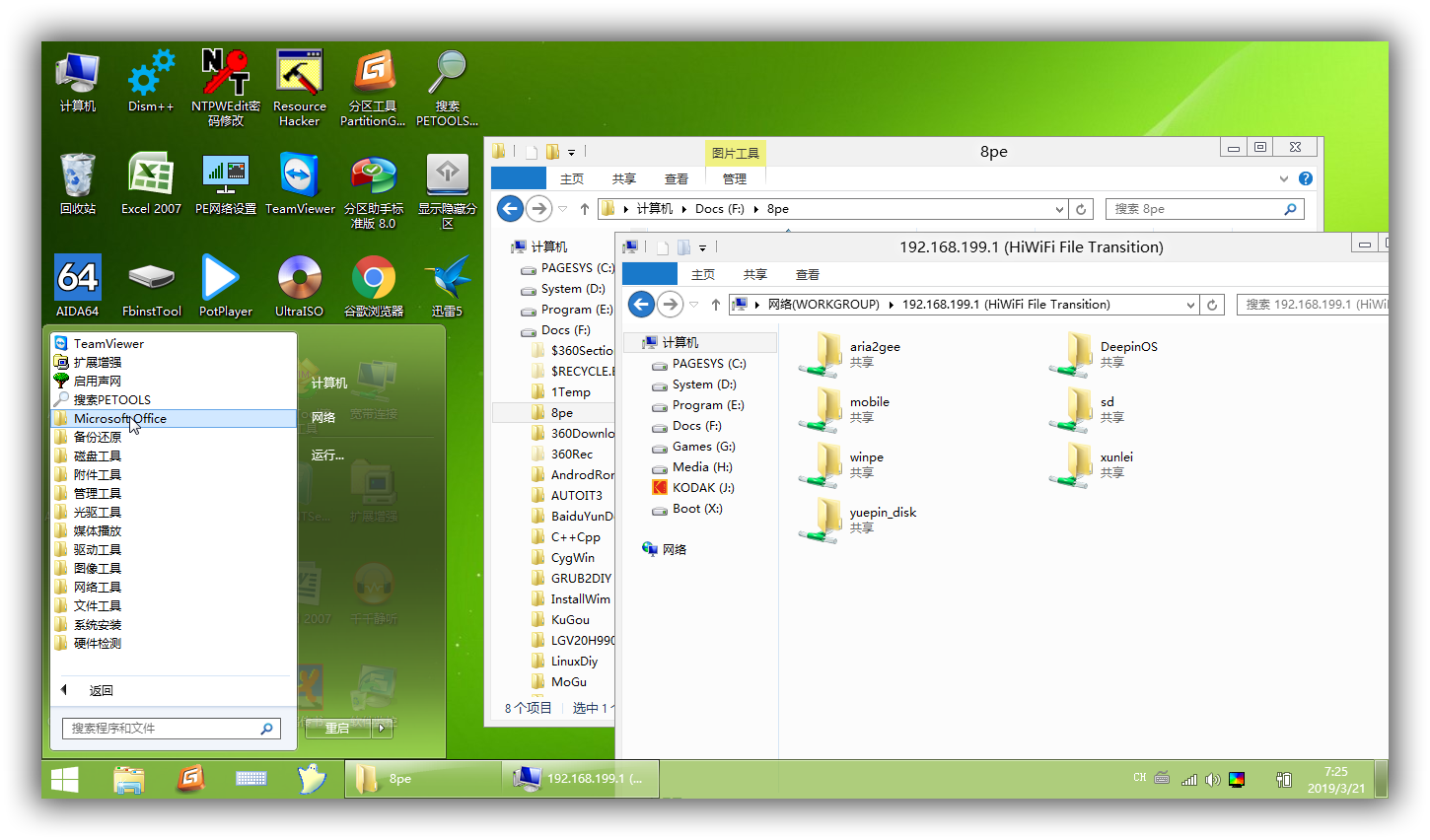Select 备份还原 in the start menu
This screenshot has width=1430, height=840.
[175, 437]
